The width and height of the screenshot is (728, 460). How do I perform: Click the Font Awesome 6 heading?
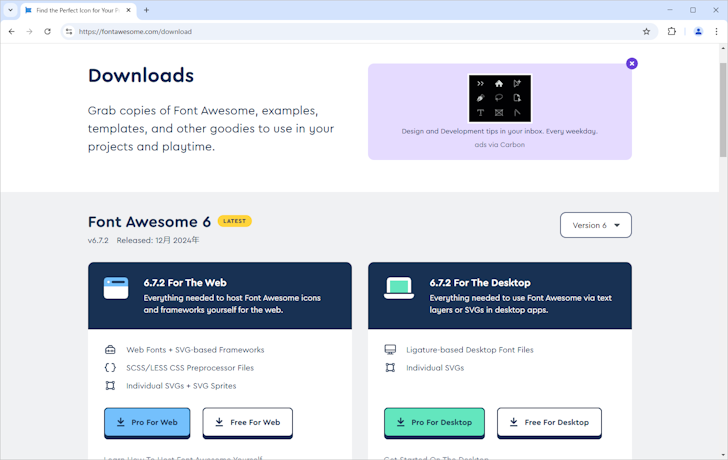click(149, 222)
